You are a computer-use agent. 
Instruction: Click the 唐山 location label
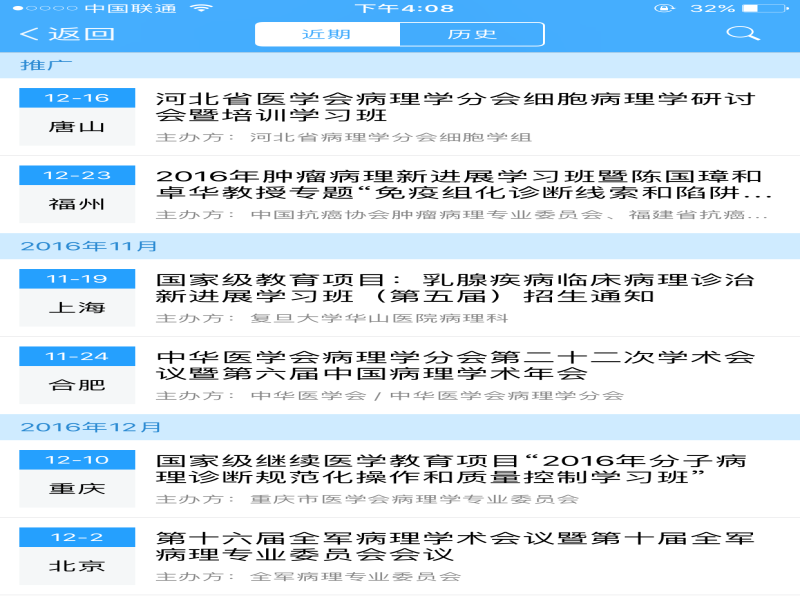pos(77,127)
